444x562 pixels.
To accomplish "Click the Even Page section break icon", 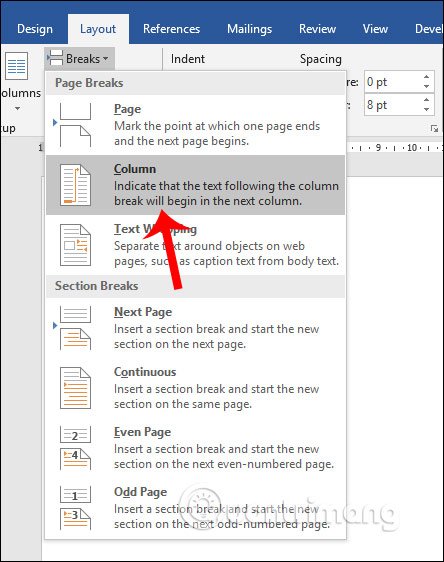I will point(75,448).
